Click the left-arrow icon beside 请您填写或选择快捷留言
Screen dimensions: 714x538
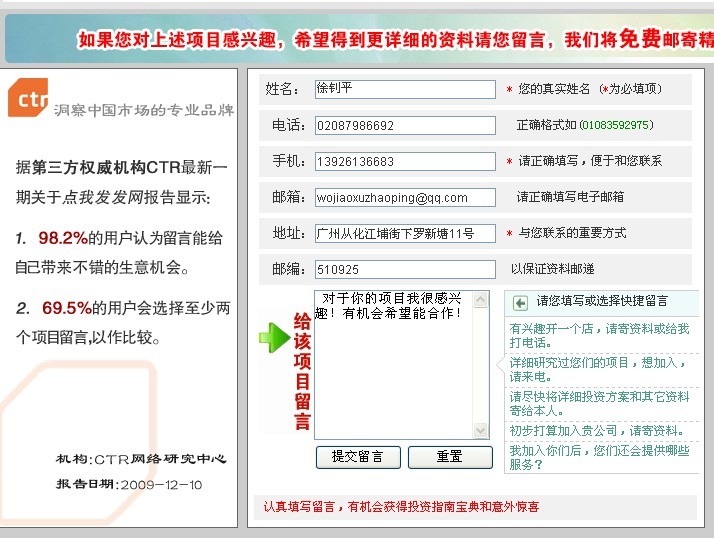pyautogui.click(x=520, y=303)
